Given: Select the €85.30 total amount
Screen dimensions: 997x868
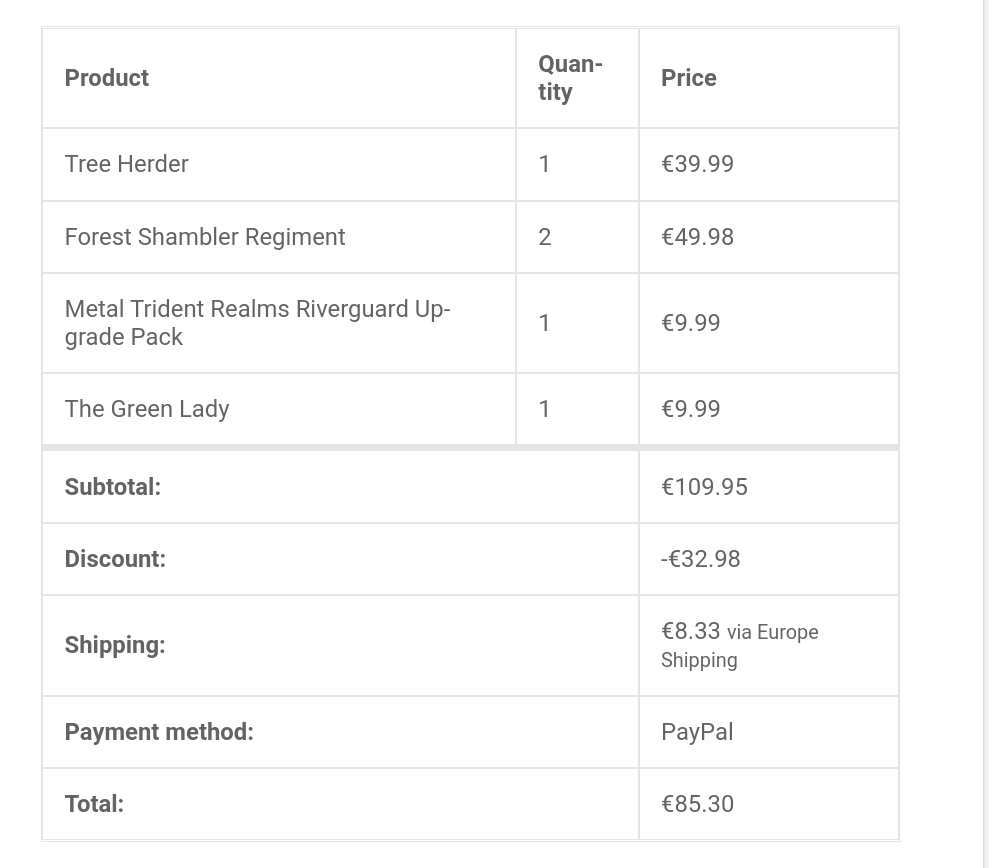Looking at the screenshot, I should [x=698, y=804].
